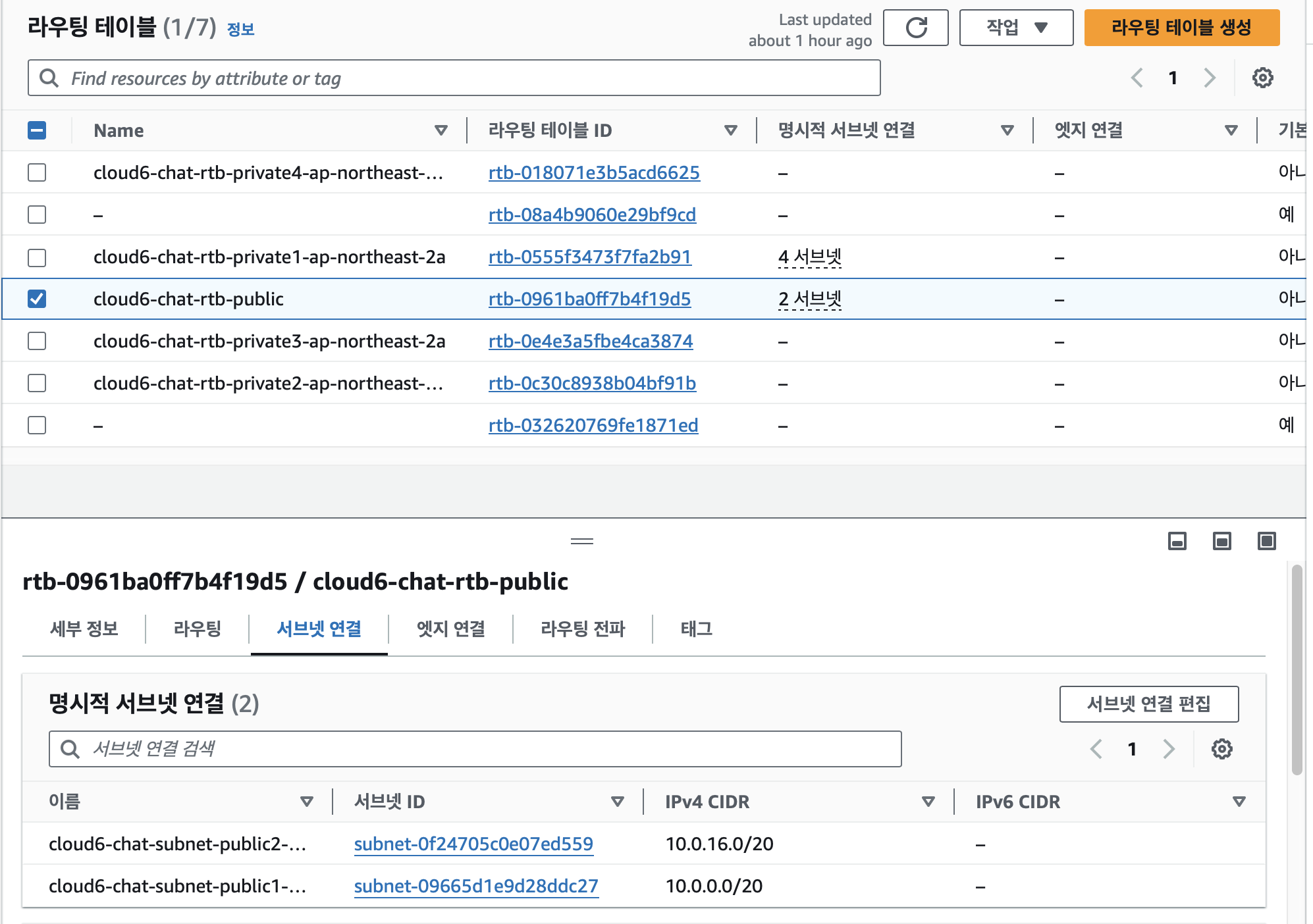The image size is (1313, 924).
Task: Uncheck the cloud6-chat-rtb-public row checkbox
Action: [x=37, y=299]
